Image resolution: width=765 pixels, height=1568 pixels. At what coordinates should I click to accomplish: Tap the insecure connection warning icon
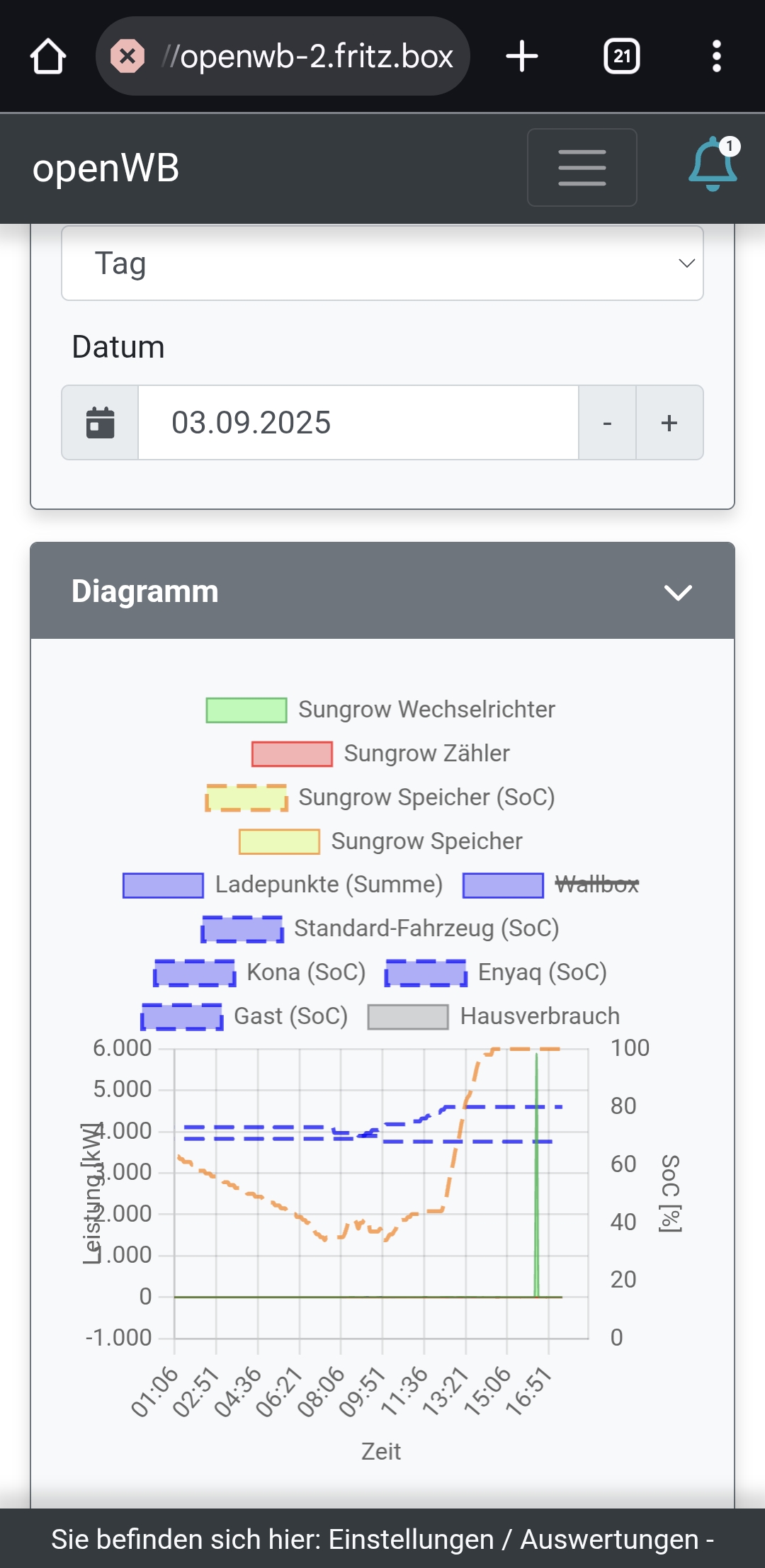point(127,56)
